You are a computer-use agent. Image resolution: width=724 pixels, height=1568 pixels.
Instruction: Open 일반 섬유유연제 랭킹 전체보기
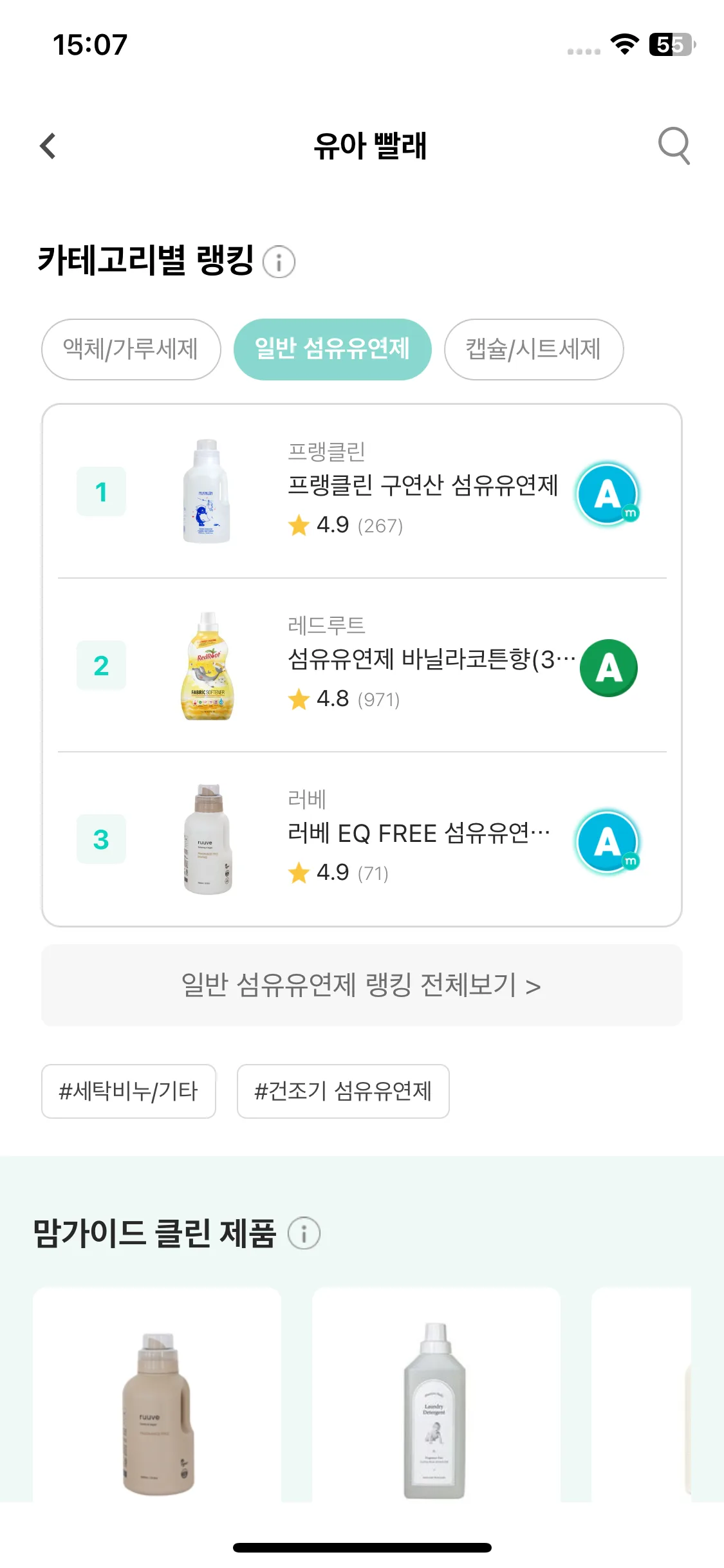point(362,985)
